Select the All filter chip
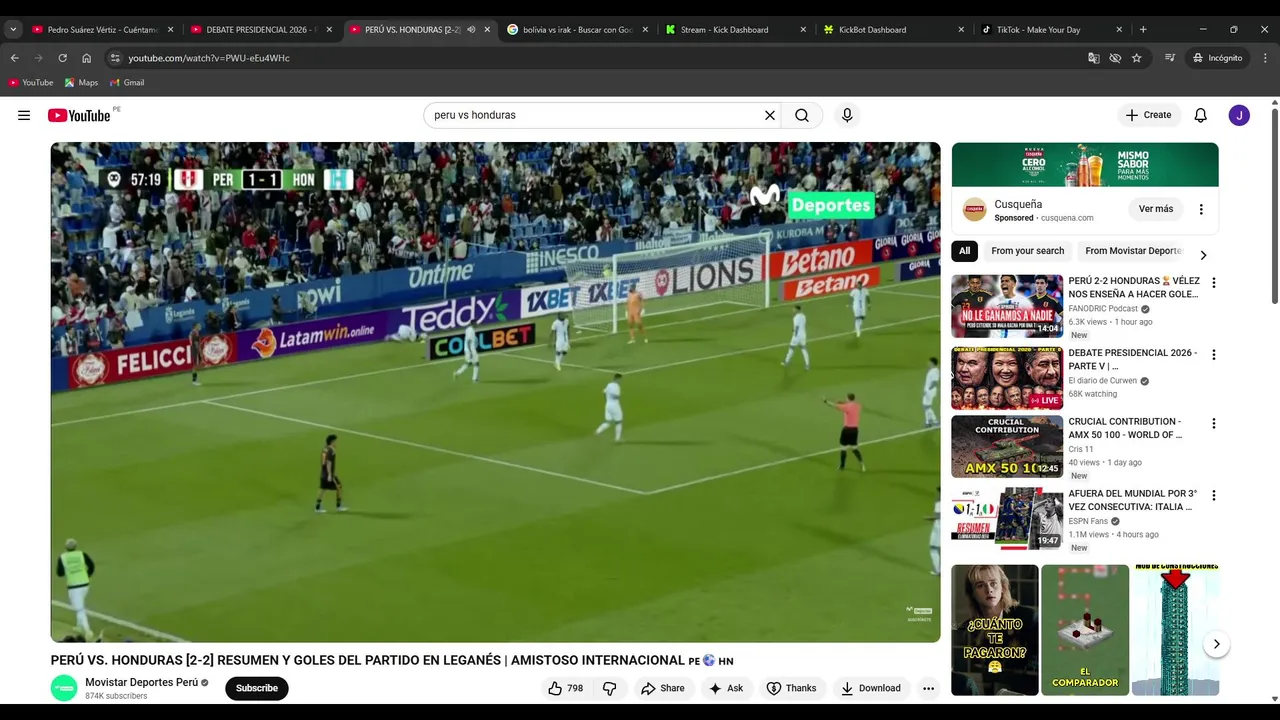 [964, 251]
